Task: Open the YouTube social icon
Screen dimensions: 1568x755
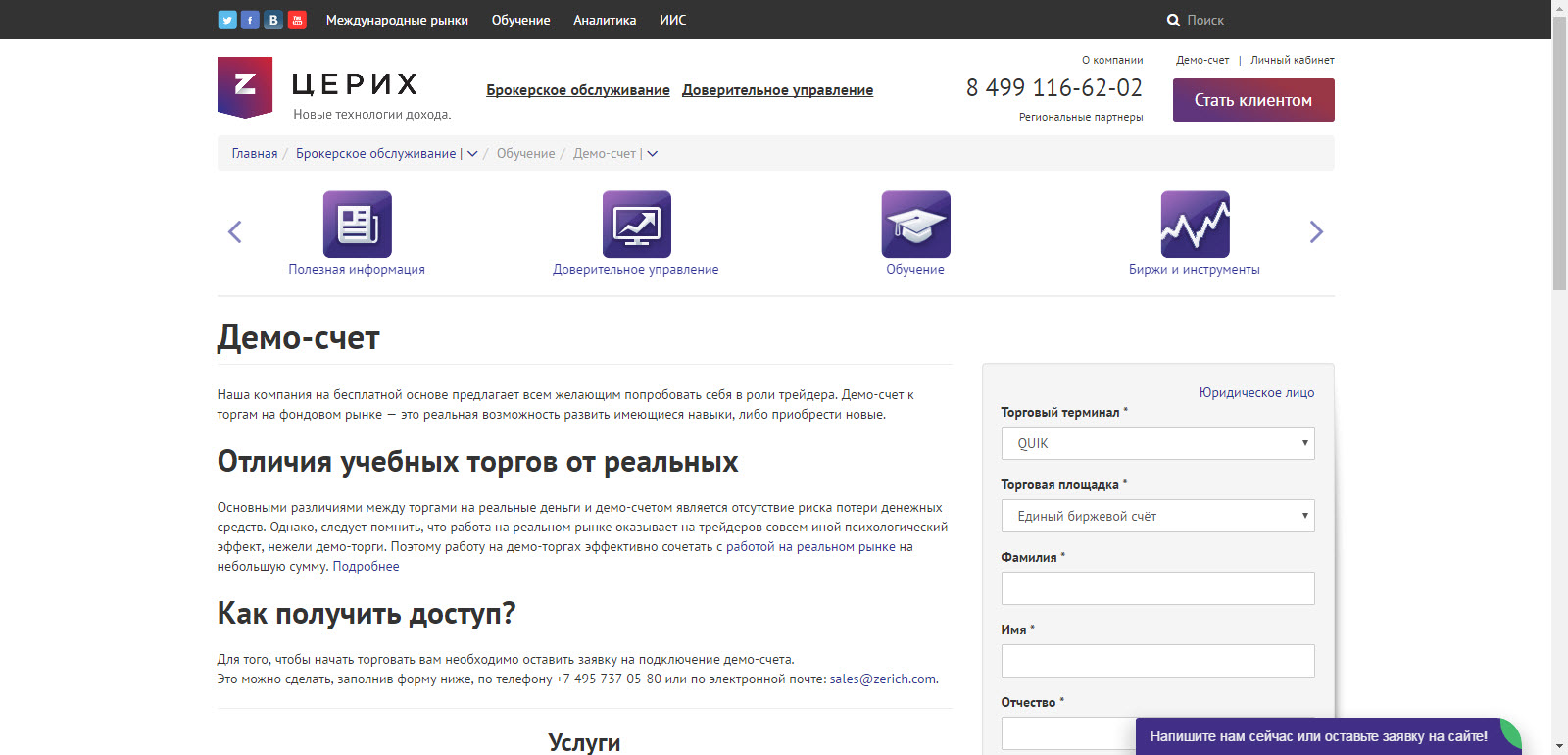Action: click(297, 20)
